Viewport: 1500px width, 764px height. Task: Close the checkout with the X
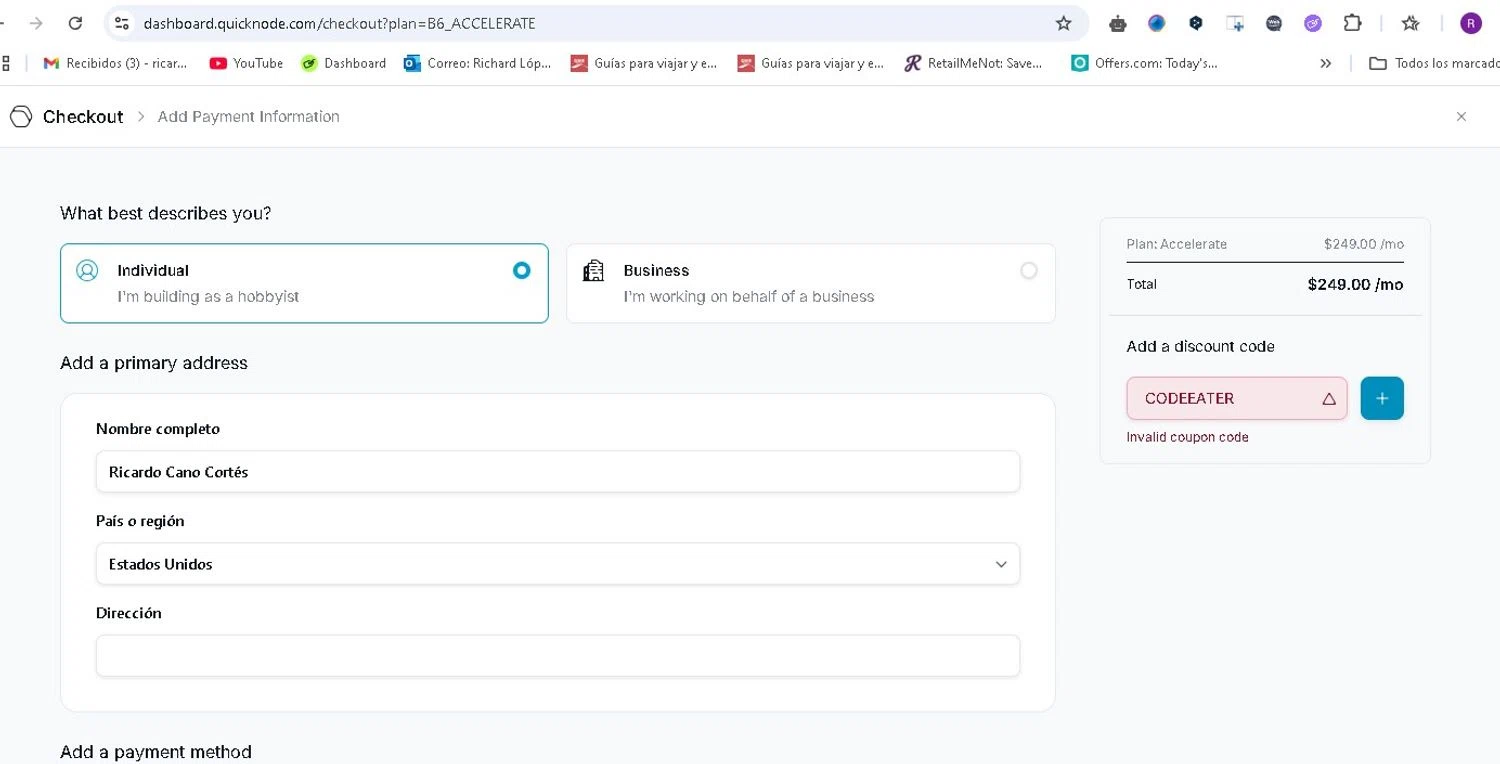tap(1461, 116)
